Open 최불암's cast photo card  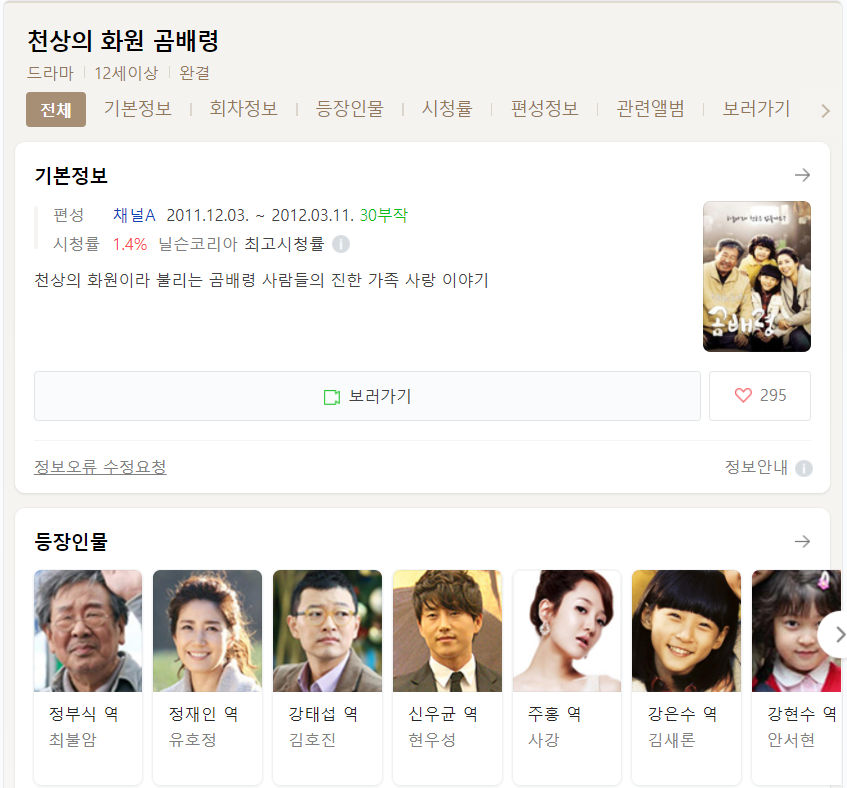(88, 677)
